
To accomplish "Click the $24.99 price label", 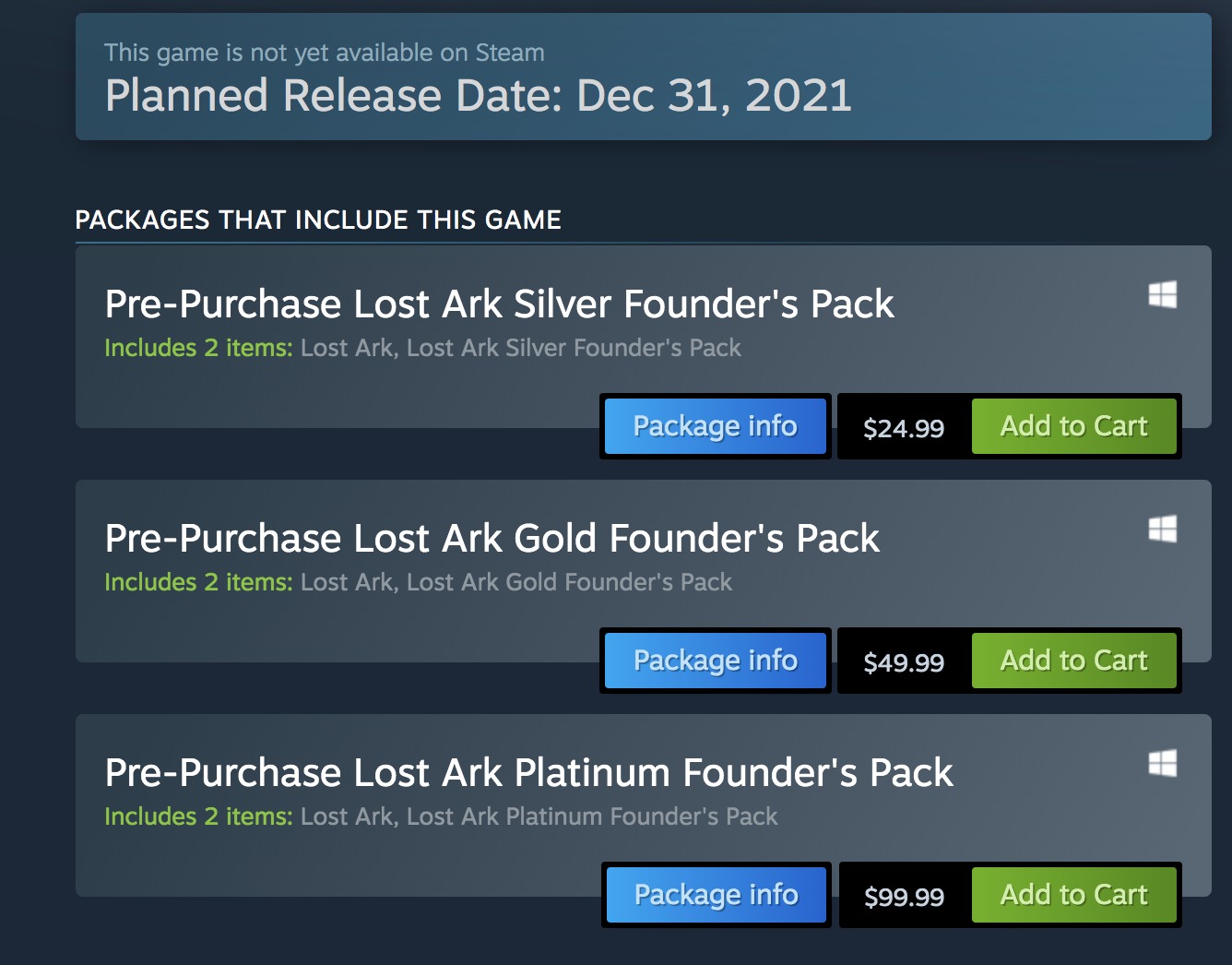I will point(904,428).
